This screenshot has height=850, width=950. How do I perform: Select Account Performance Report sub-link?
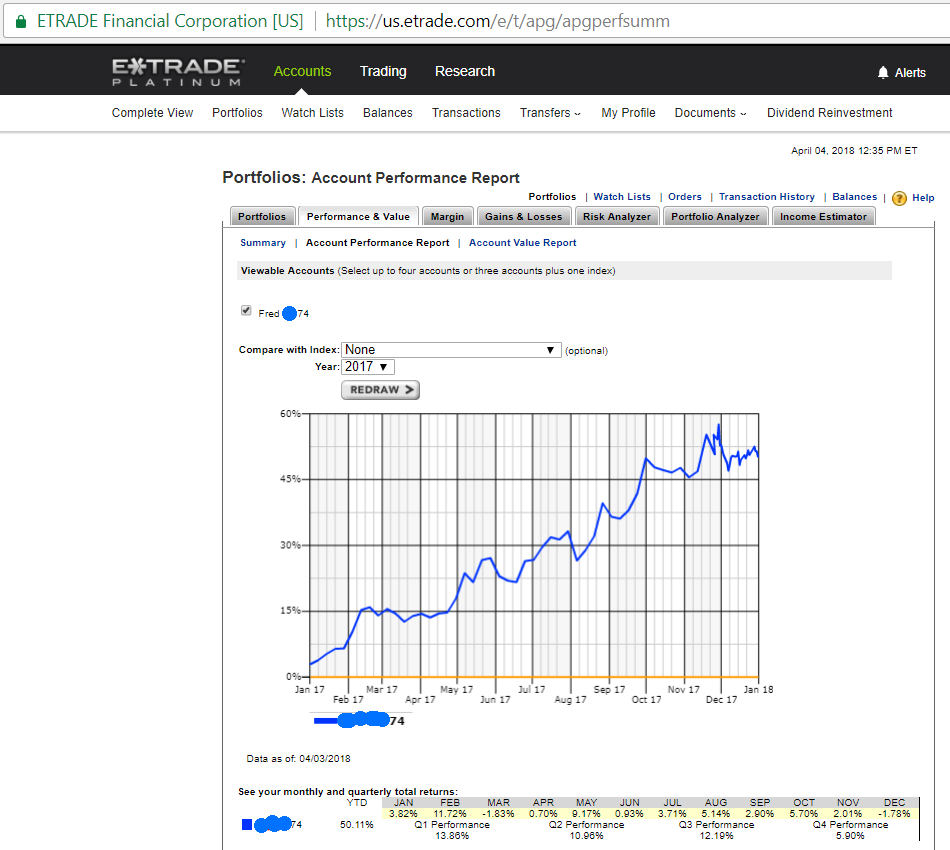pos(377,242)
